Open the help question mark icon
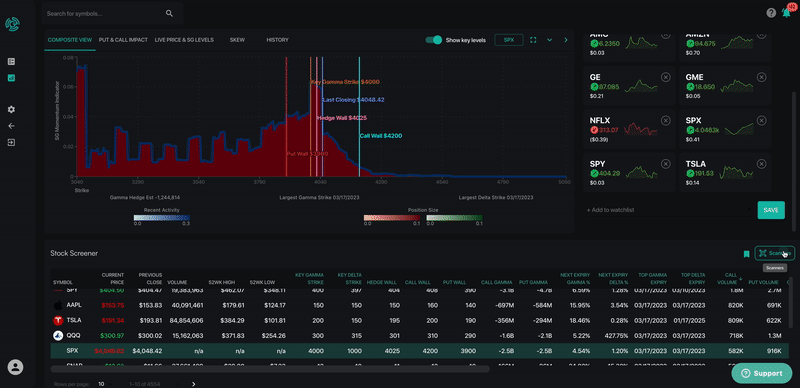The width and height of the screenshot is (800, 388). (771, 13)
